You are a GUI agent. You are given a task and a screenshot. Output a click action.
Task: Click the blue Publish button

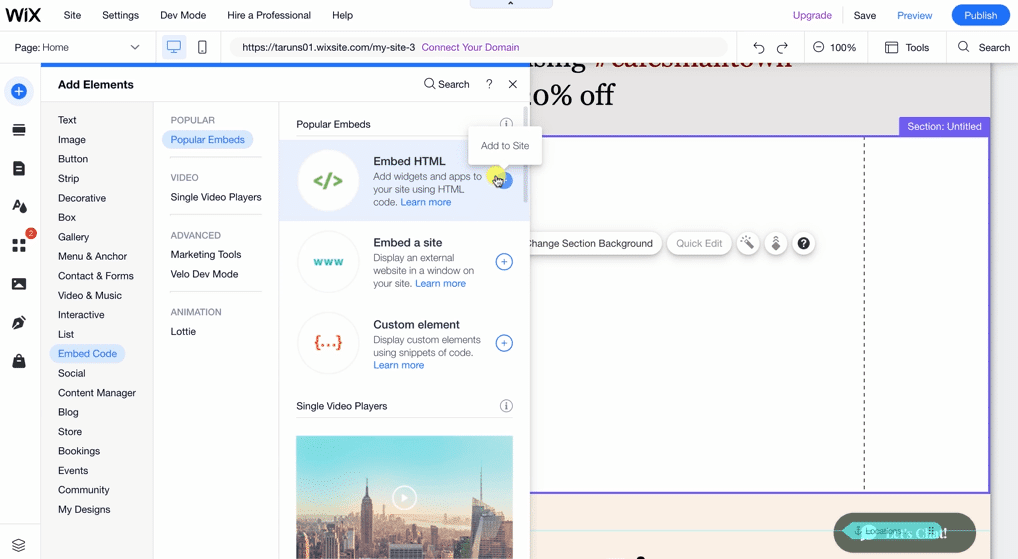pos(979,15)
